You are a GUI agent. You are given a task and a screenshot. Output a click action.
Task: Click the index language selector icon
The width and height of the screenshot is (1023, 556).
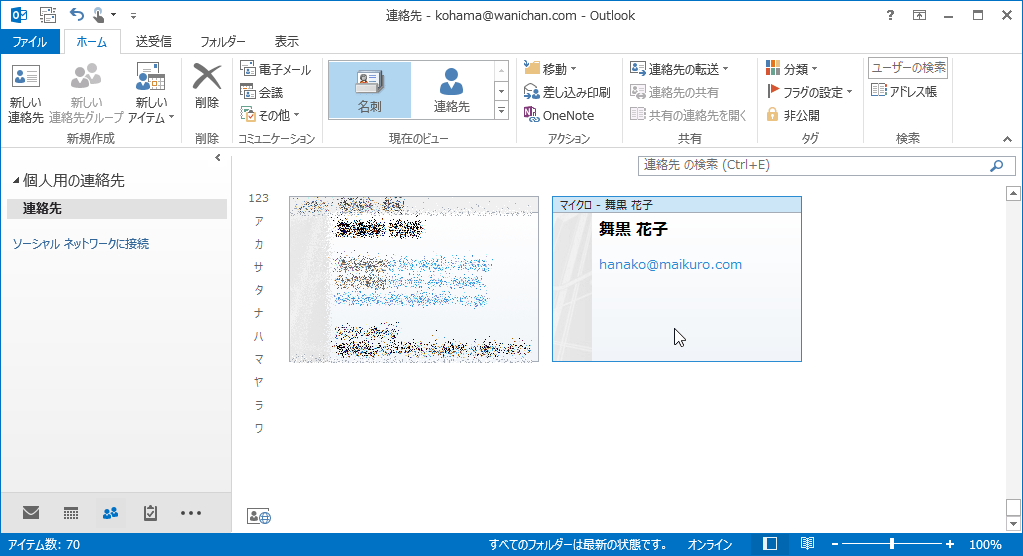(x=258, y=516)
